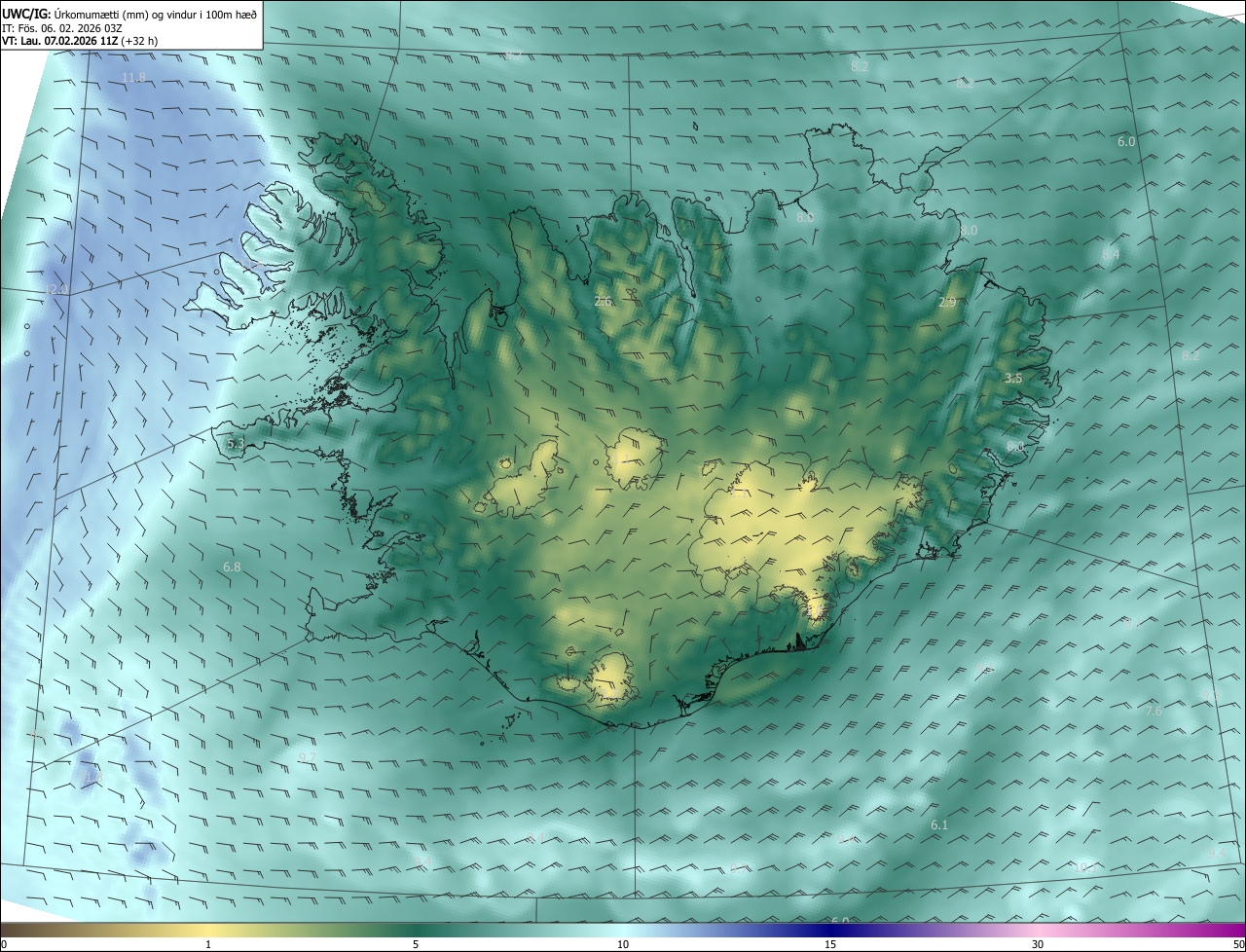This screenshot has height=952, width=1246.
Task: Click the "UWC/IG: Úrkomumætti (mm)" title line
Action: pyautogui.click(x=130, y=14)
